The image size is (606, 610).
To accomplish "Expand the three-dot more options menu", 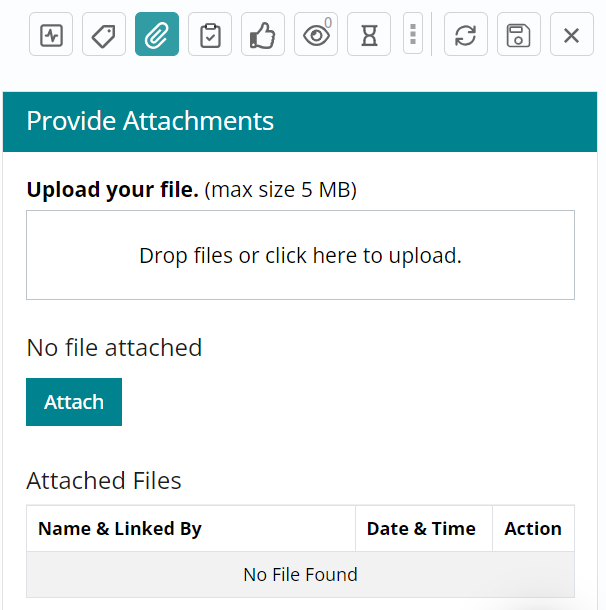I will coord(413,35).
